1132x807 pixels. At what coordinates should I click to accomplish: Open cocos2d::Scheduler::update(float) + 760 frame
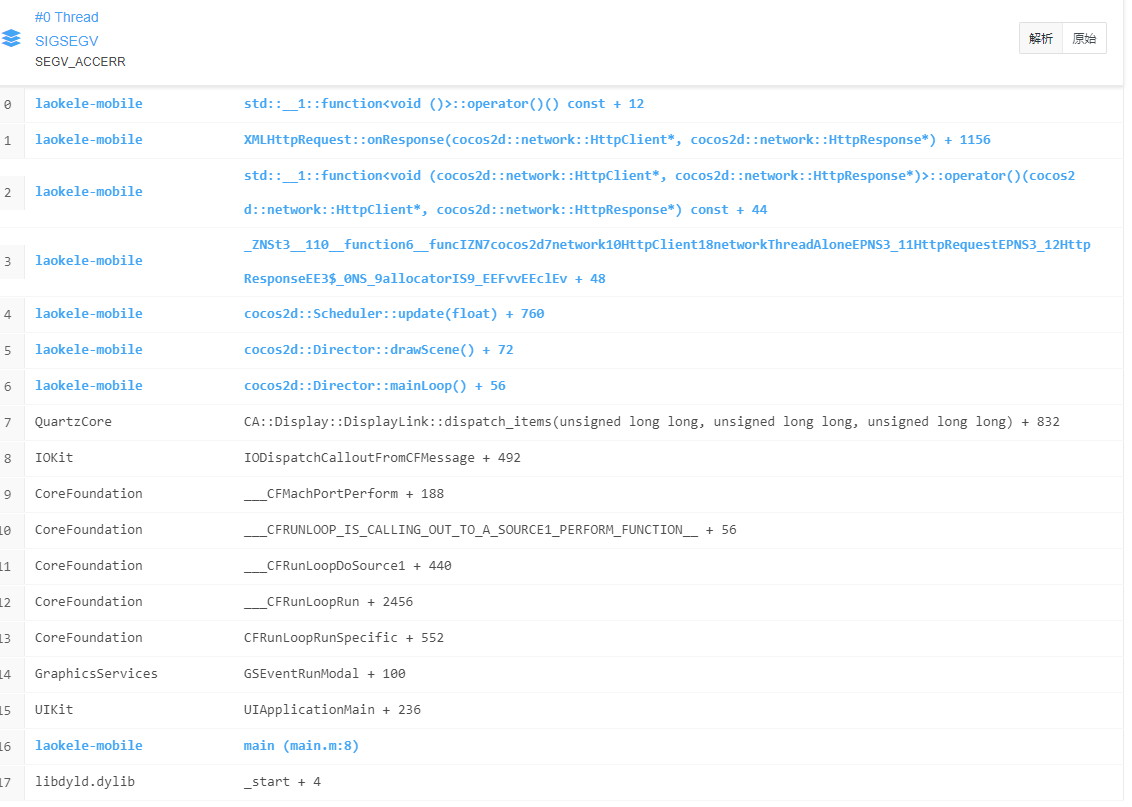pyautogui.click(x=393, y=314)
